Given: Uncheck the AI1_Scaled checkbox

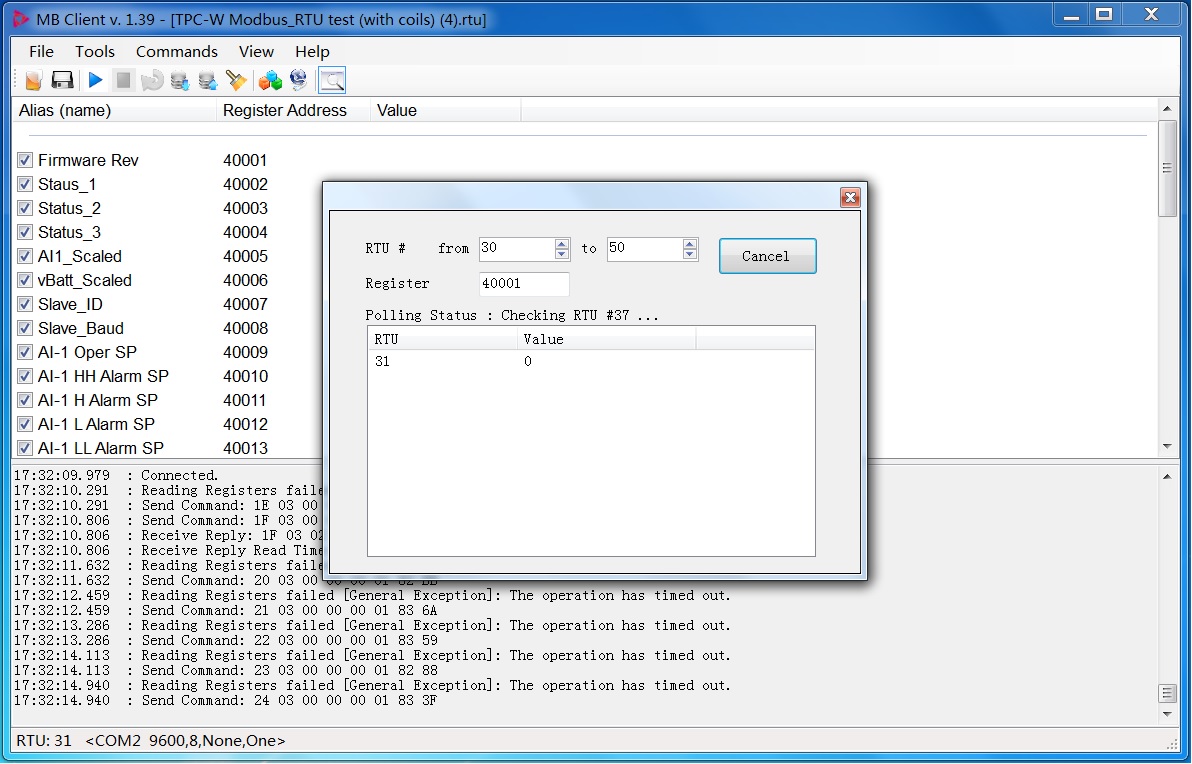Looking at the screenshot, I should pyautogui.click(x=25, y=256).
